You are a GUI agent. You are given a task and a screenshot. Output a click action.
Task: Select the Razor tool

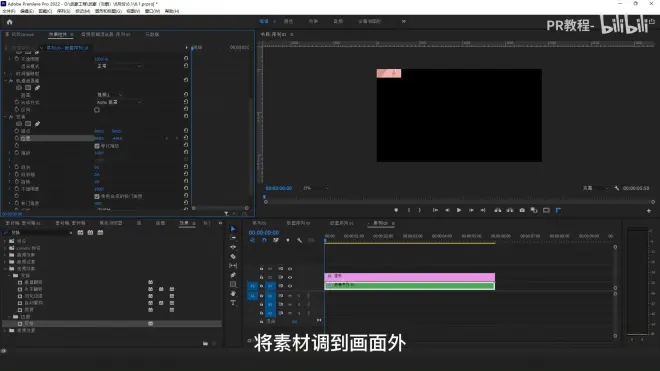click(233, 256)
